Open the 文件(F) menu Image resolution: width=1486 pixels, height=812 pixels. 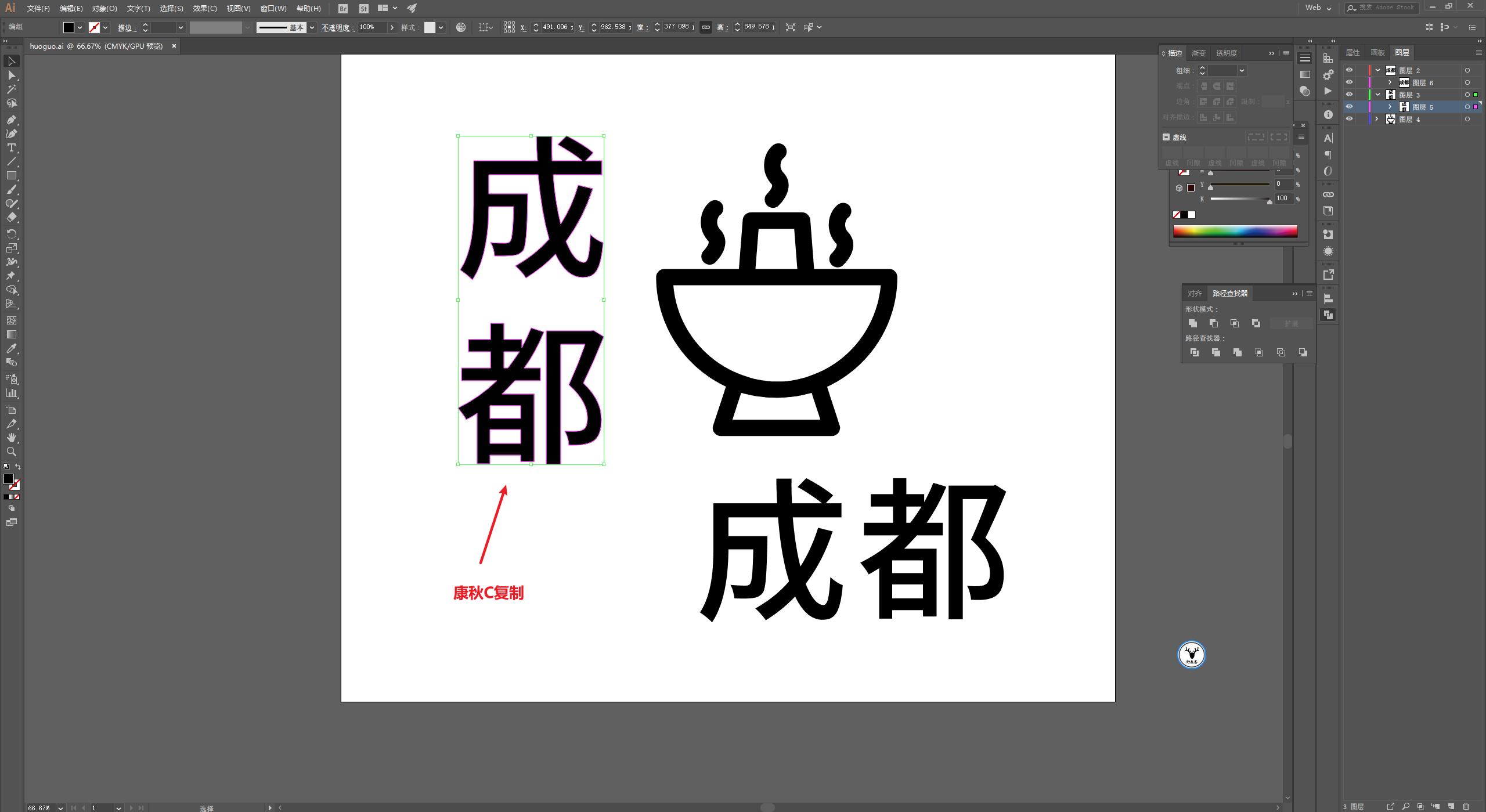click(38, 8)
